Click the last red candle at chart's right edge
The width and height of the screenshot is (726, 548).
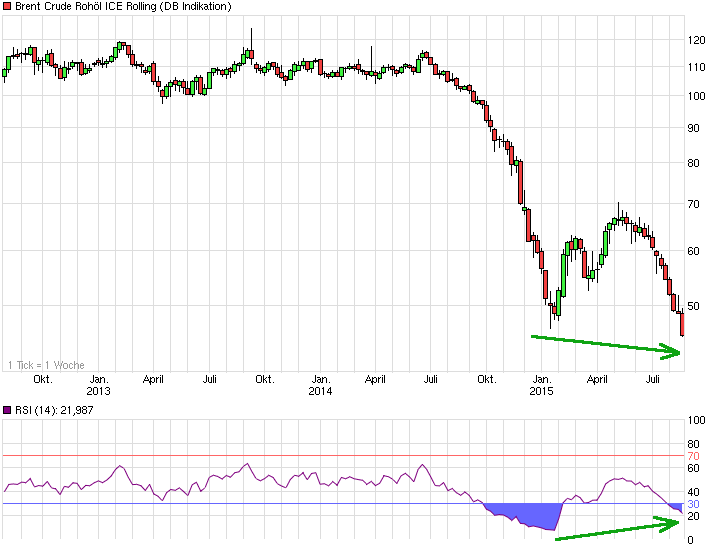[682, 323]
